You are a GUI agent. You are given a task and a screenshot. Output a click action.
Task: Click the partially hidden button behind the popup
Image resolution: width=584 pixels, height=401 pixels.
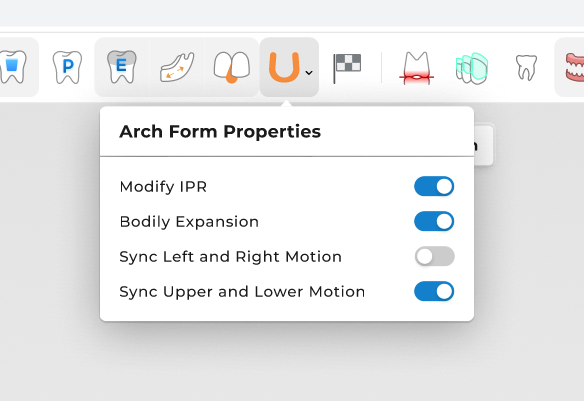pos(484,145)
